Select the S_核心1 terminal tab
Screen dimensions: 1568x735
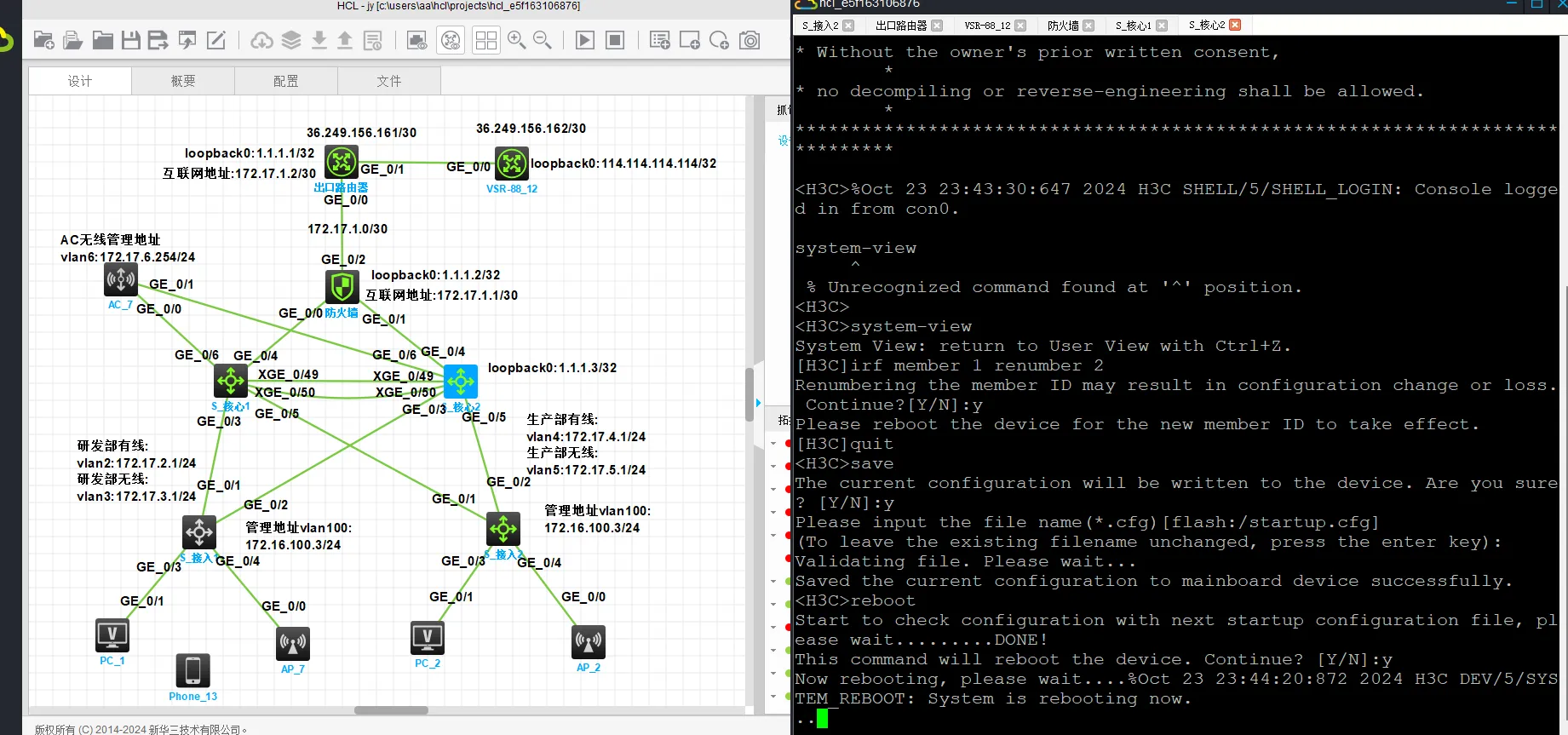(x=1133, y=26)
